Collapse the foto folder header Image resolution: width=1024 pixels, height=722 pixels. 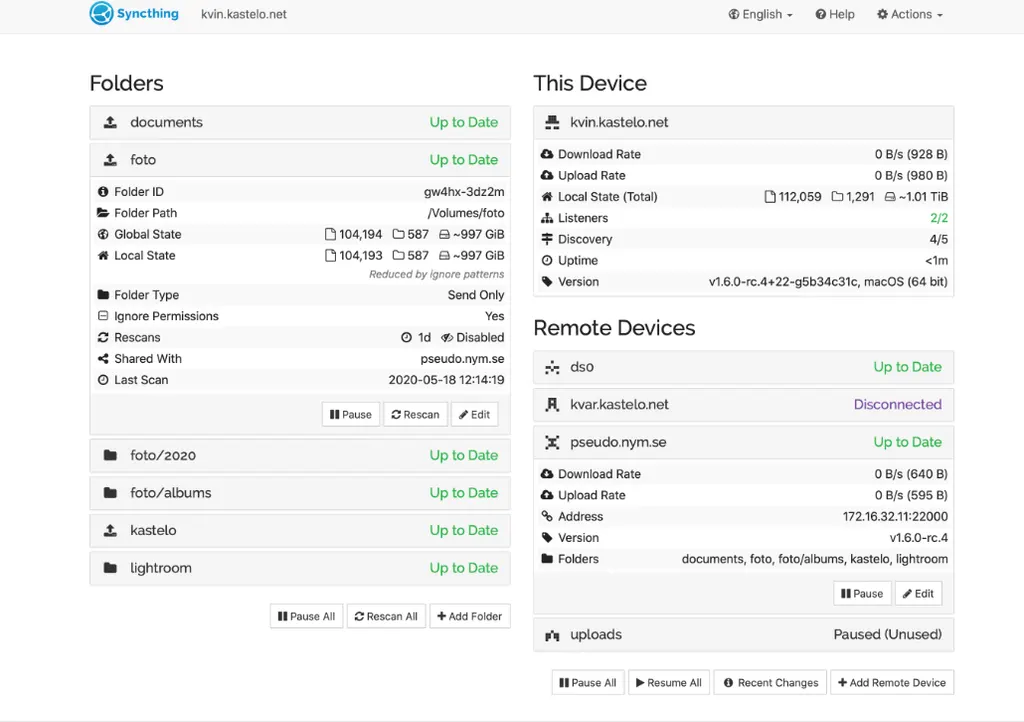pos(300,160)
